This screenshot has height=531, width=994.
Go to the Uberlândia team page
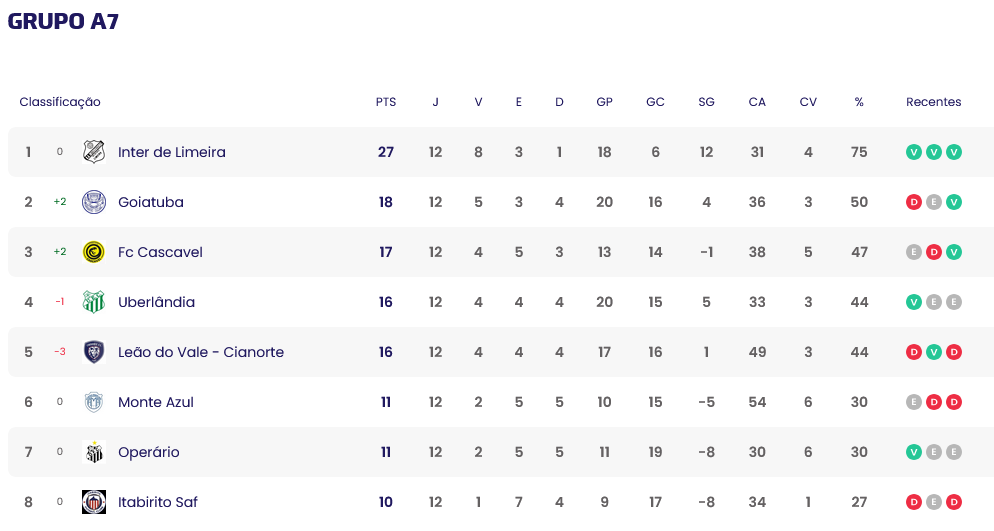click(x=157, y=302)
